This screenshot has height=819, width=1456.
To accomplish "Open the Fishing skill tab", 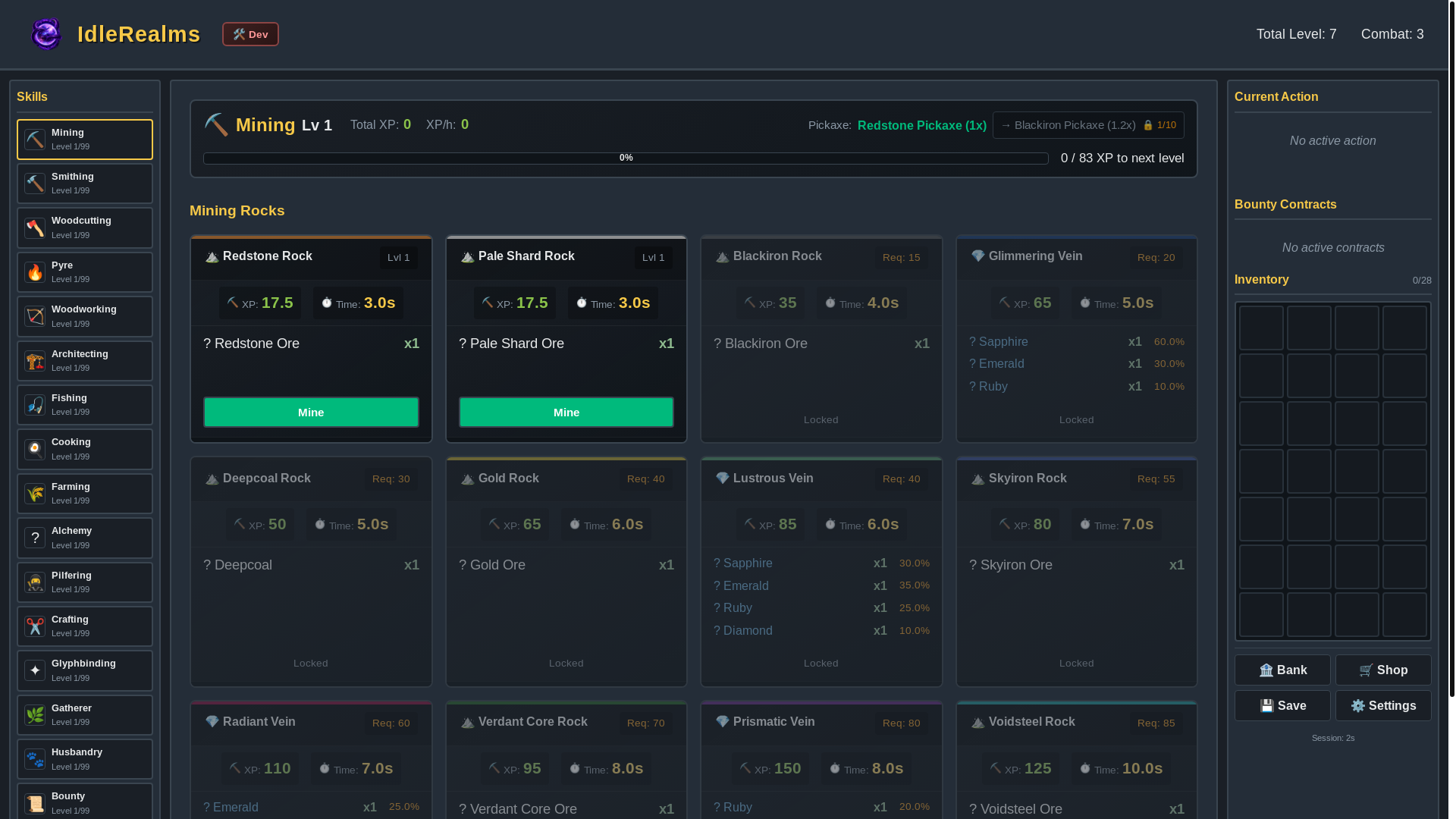I will pos(85,405).
